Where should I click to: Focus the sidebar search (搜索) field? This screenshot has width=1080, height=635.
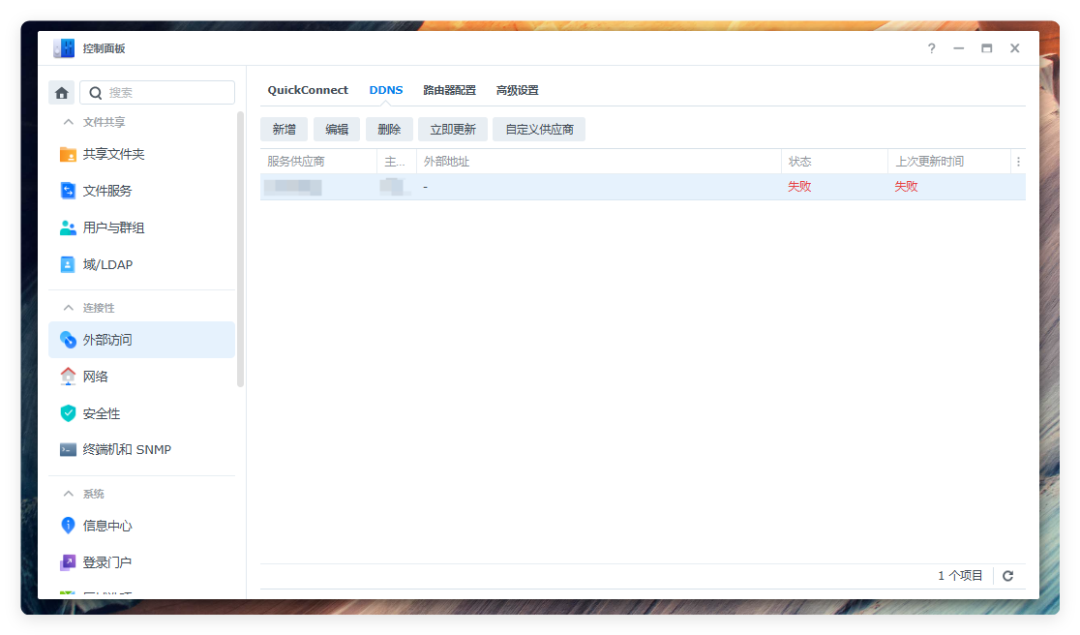point(157,92)
